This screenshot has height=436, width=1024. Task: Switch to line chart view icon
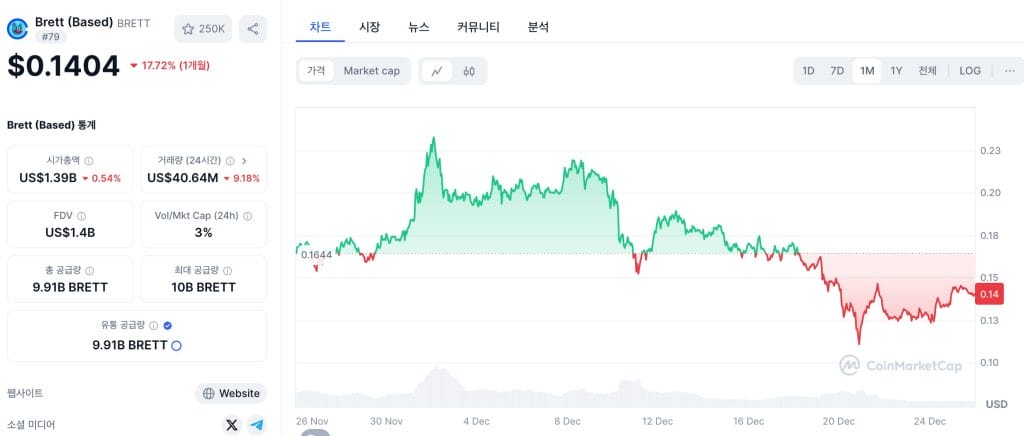(x=437, y=71)
